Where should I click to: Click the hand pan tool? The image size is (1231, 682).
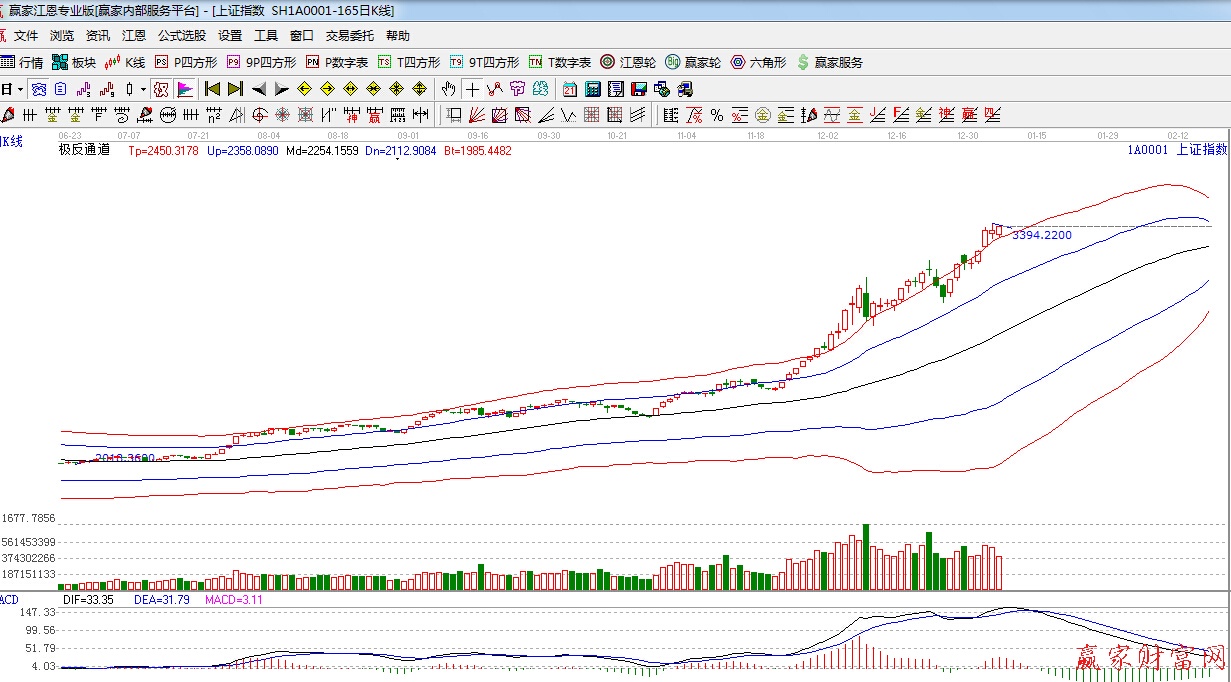(449, 89)
